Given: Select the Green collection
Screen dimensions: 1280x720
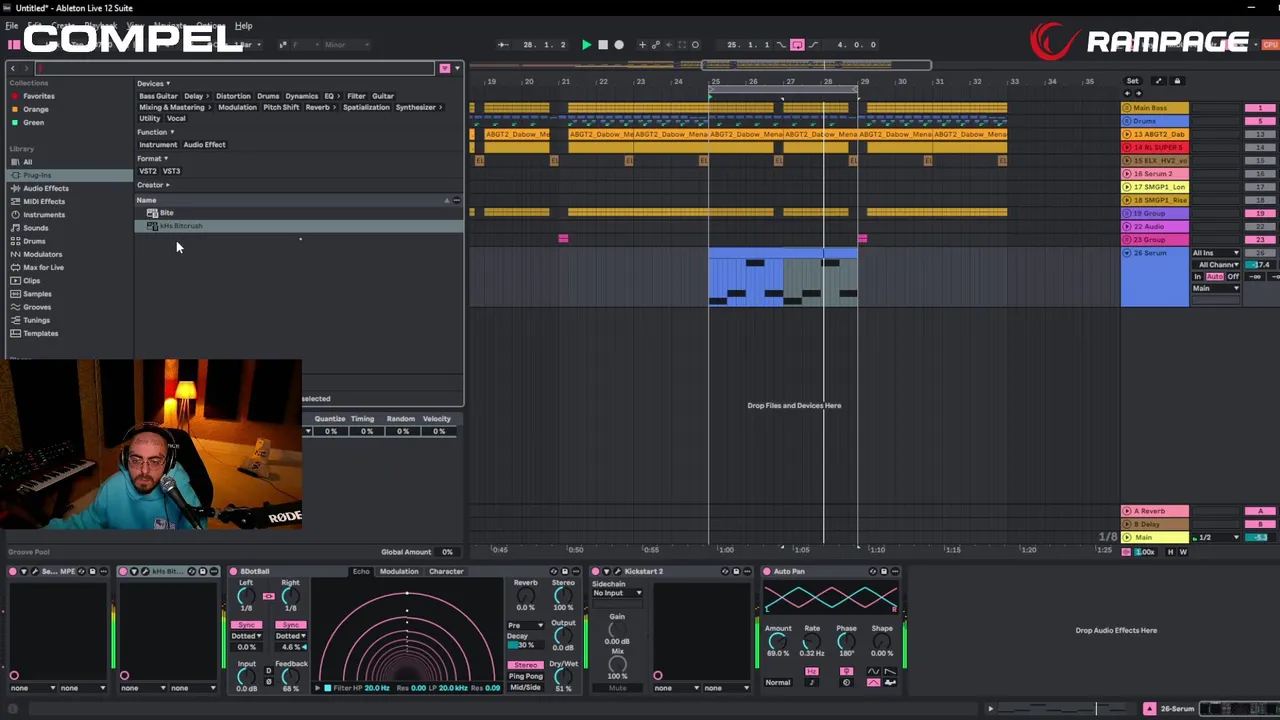Looking at the screenshot, I should (x=34, y=122).
